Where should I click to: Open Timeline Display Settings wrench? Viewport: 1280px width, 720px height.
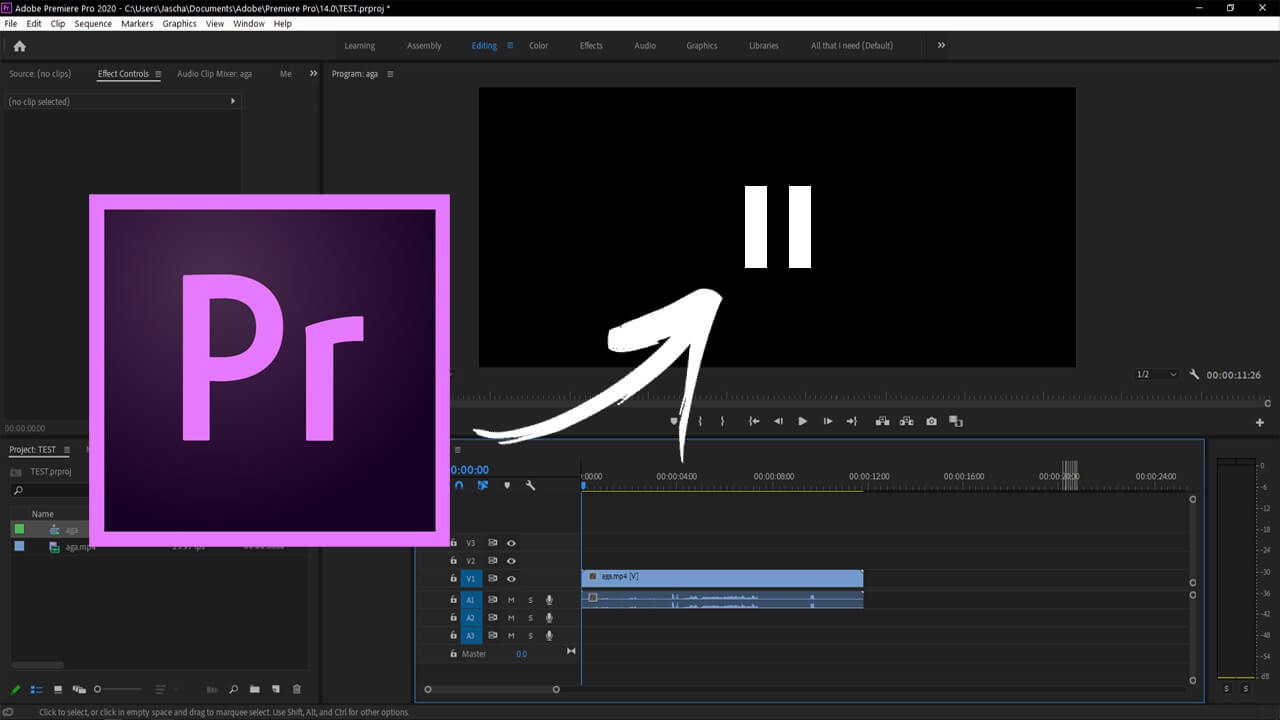pyautogui.click(x=530, y=485)
